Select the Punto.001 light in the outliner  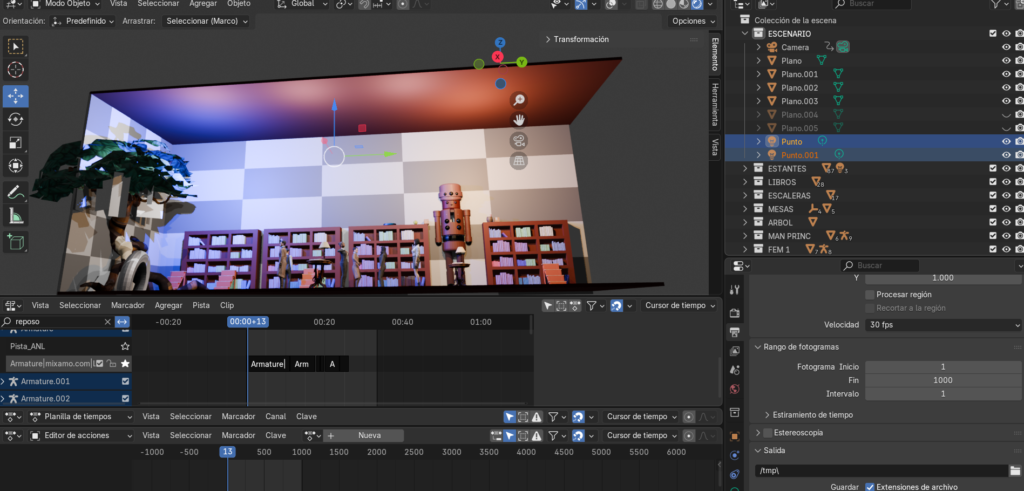click(x=799, y=155)
